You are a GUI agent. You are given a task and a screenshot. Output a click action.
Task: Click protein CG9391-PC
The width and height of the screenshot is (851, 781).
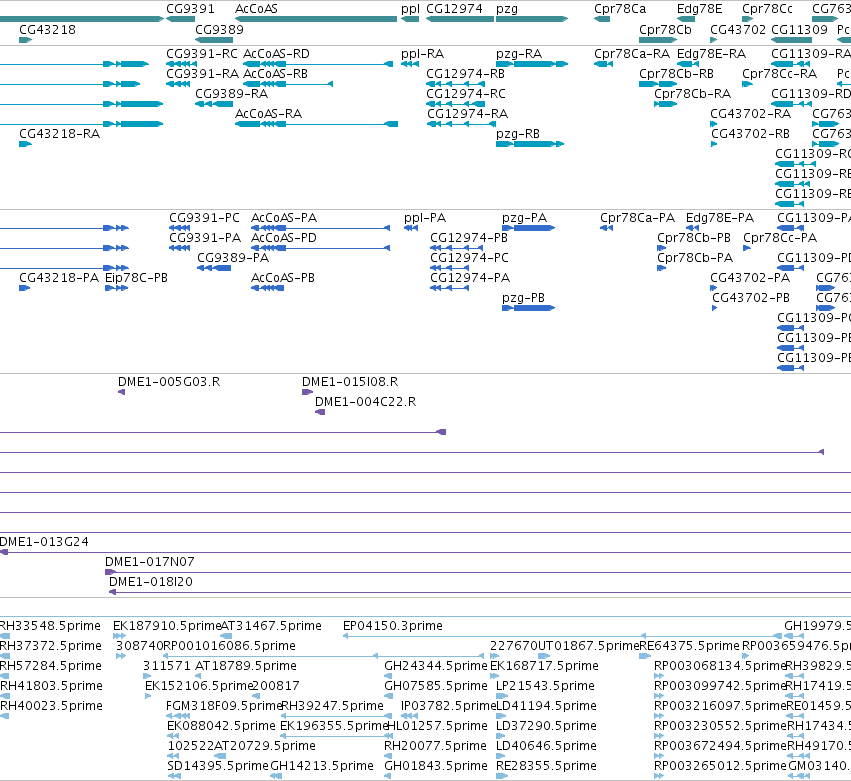tap(204, 218)
